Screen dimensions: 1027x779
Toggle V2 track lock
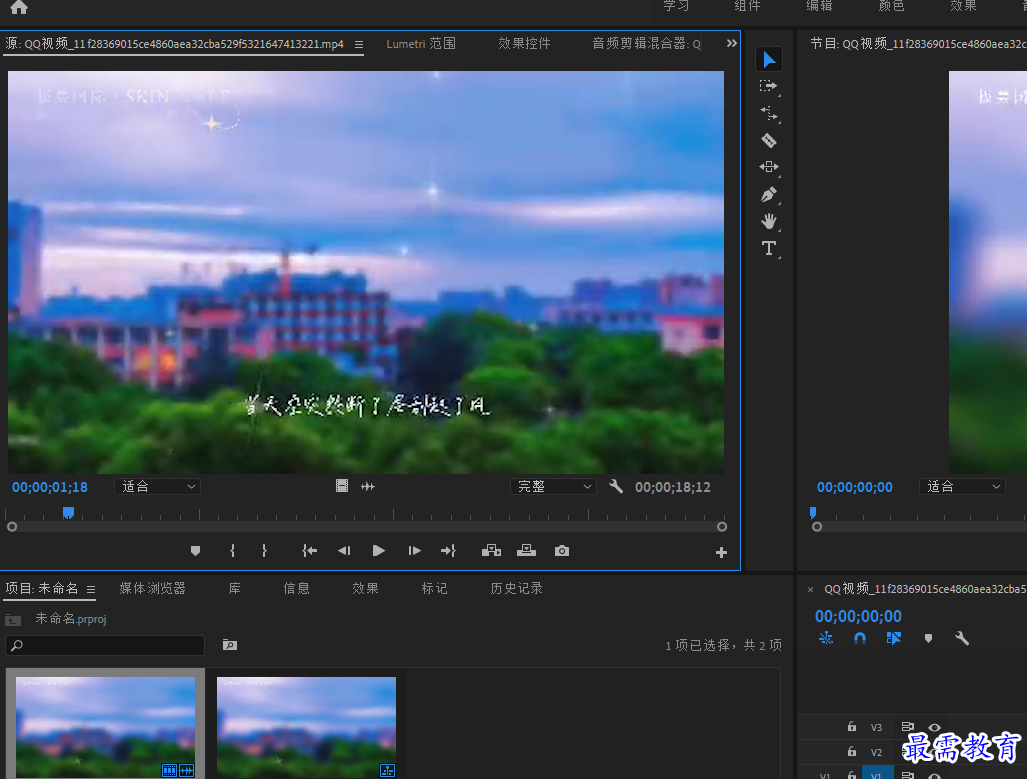(x=851, y=751)
